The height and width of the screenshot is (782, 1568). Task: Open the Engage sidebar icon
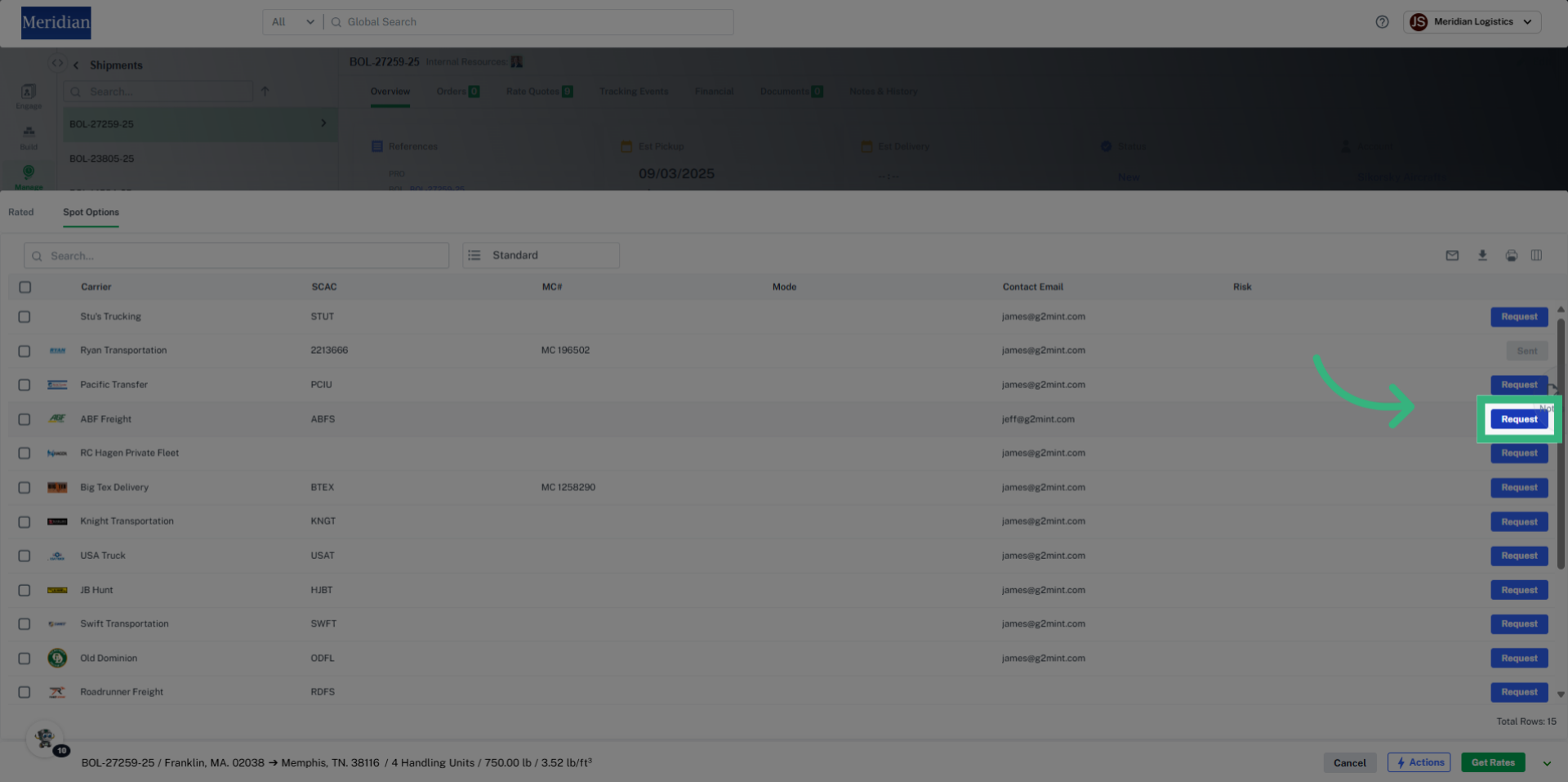pyautogui.click(x=29, y=96)
